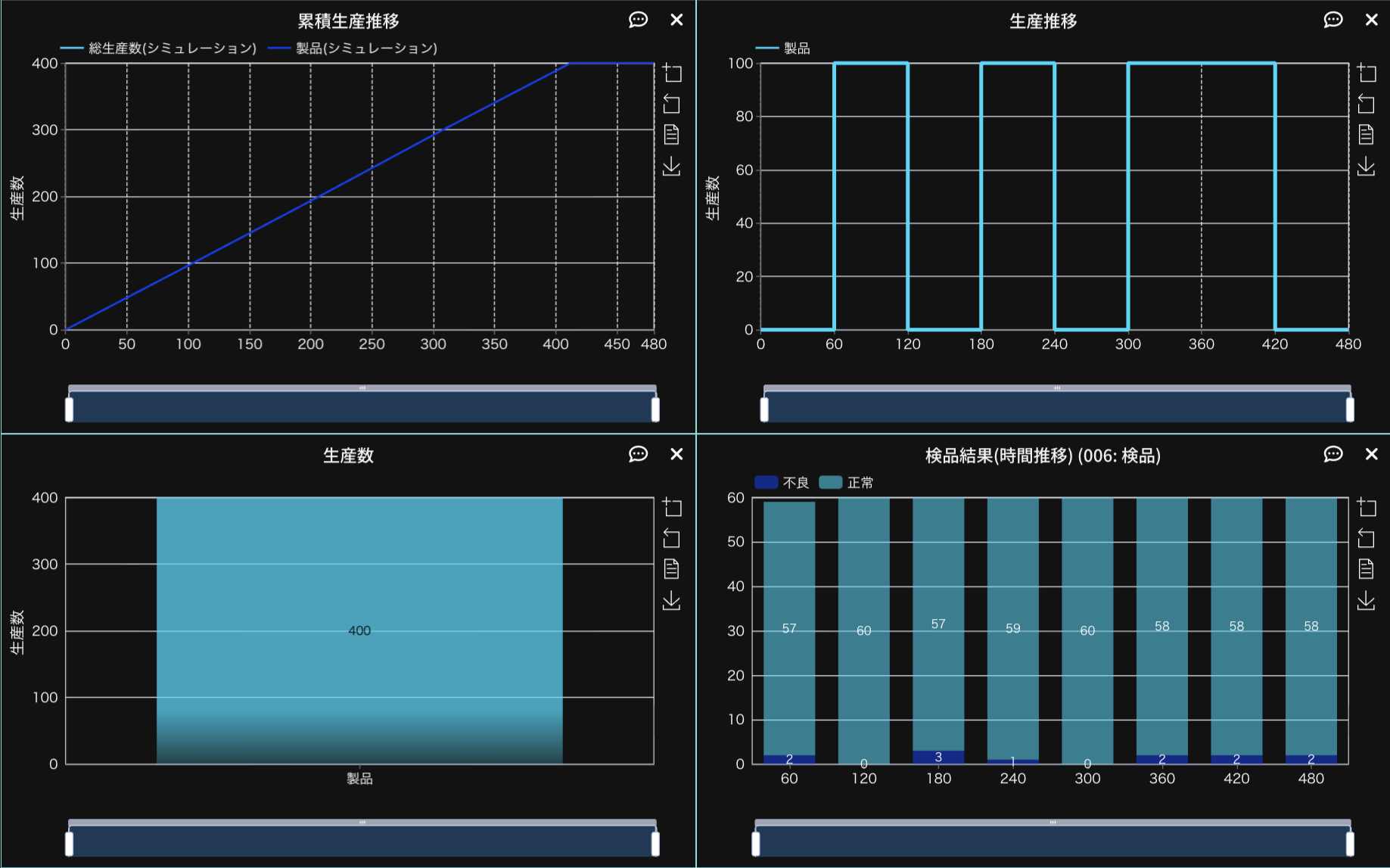Activate area zoom tool in 生産推移 chart
The width and height of the screenshot is (1390, 868).
click(1367, 73)
